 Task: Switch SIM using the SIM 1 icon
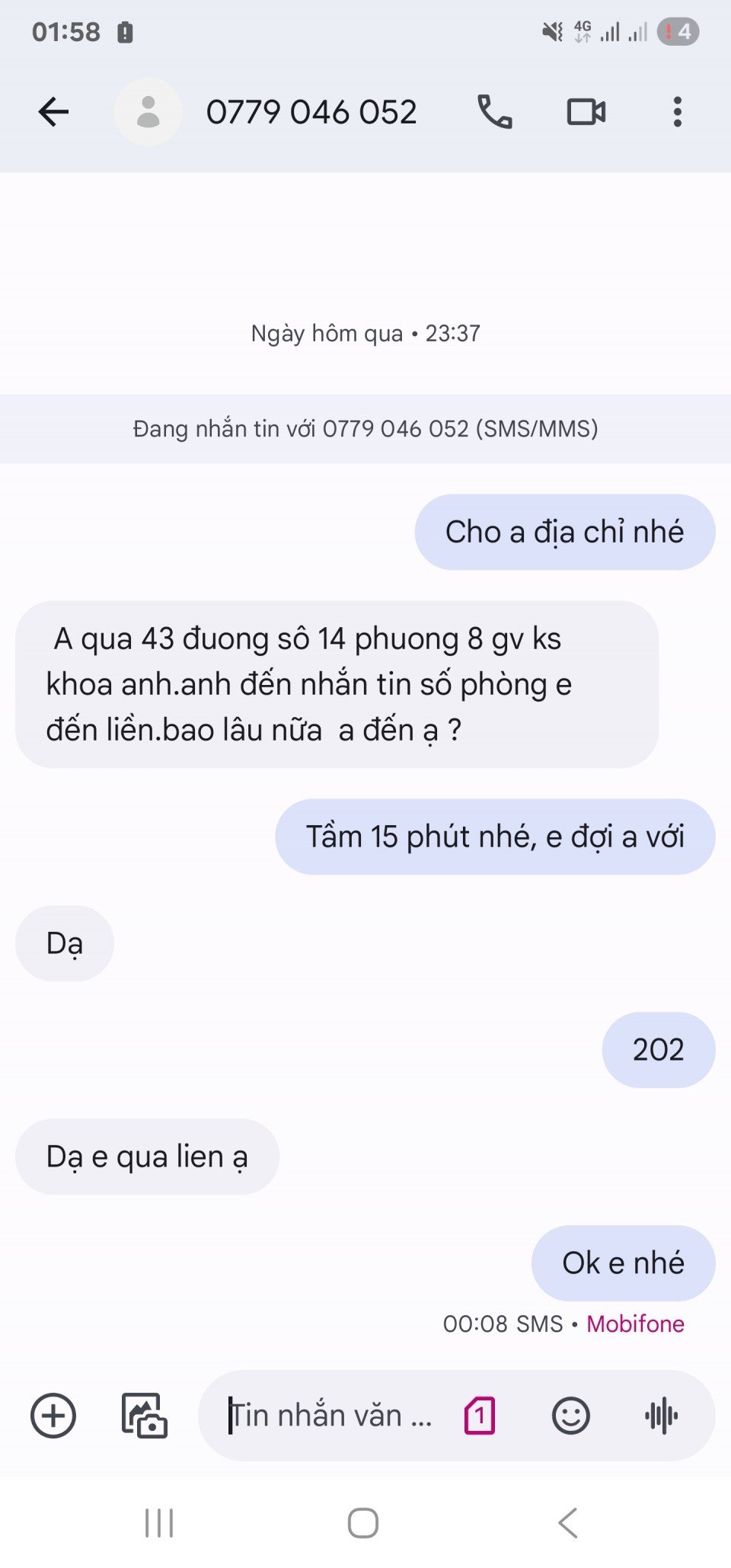480,1416
